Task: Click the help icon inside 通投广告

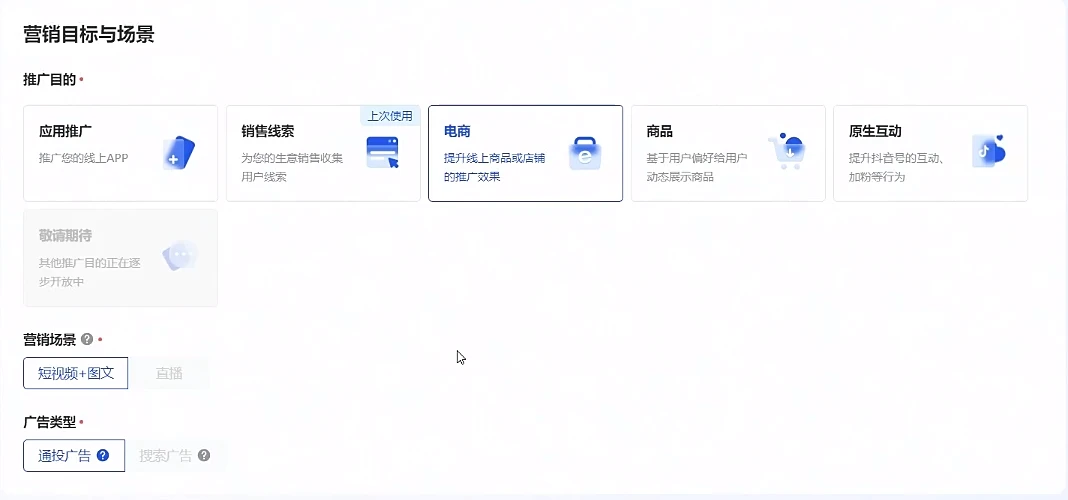Action: 103,456
